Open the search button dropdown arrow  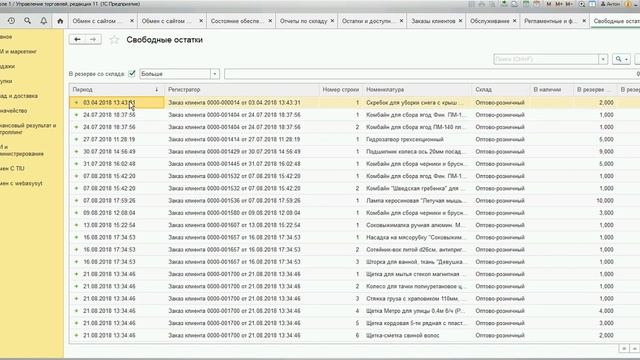(x=627, y=59)
